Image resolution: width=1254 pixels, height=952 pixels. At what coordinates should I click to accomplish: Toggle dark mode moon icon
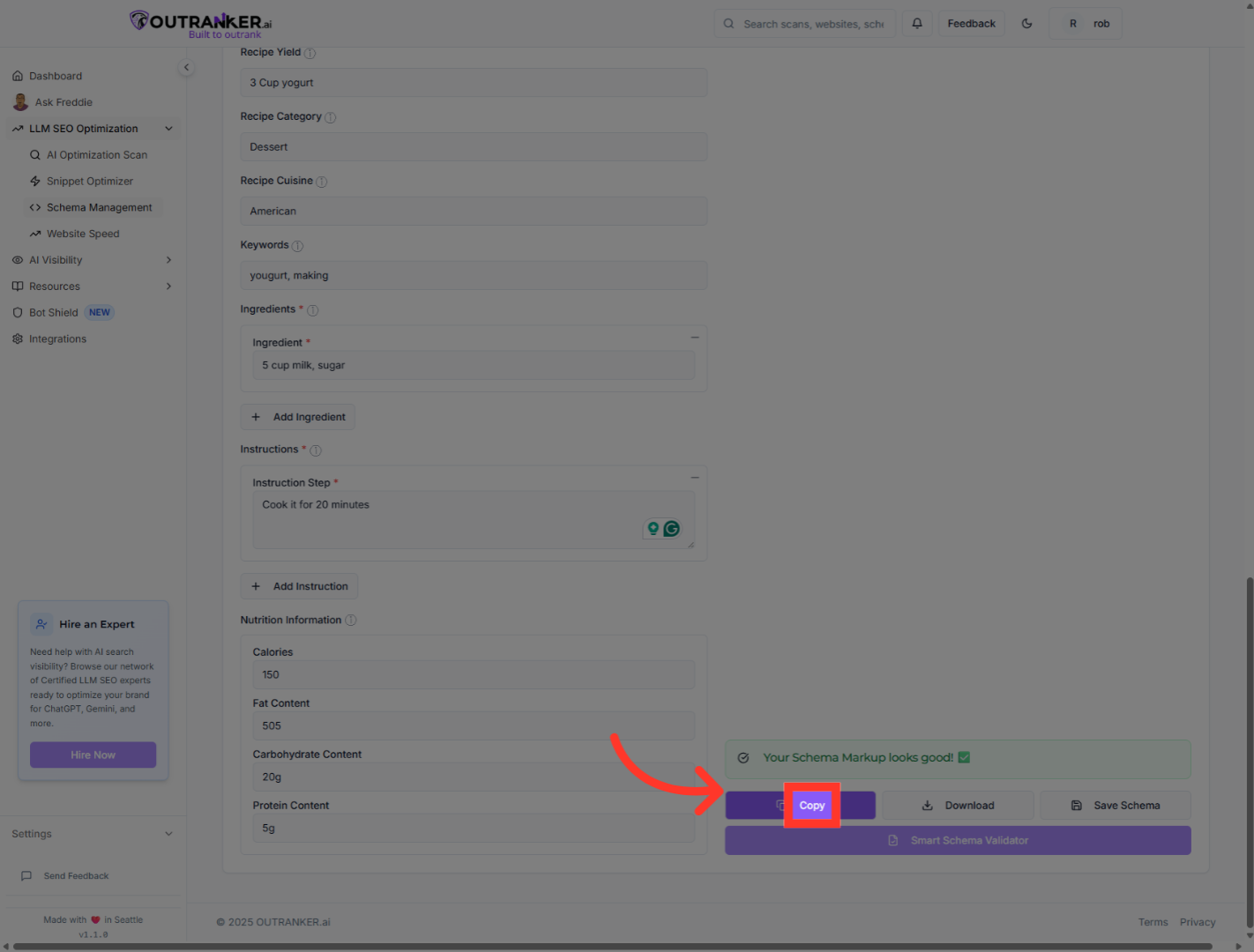point(1026,24)
